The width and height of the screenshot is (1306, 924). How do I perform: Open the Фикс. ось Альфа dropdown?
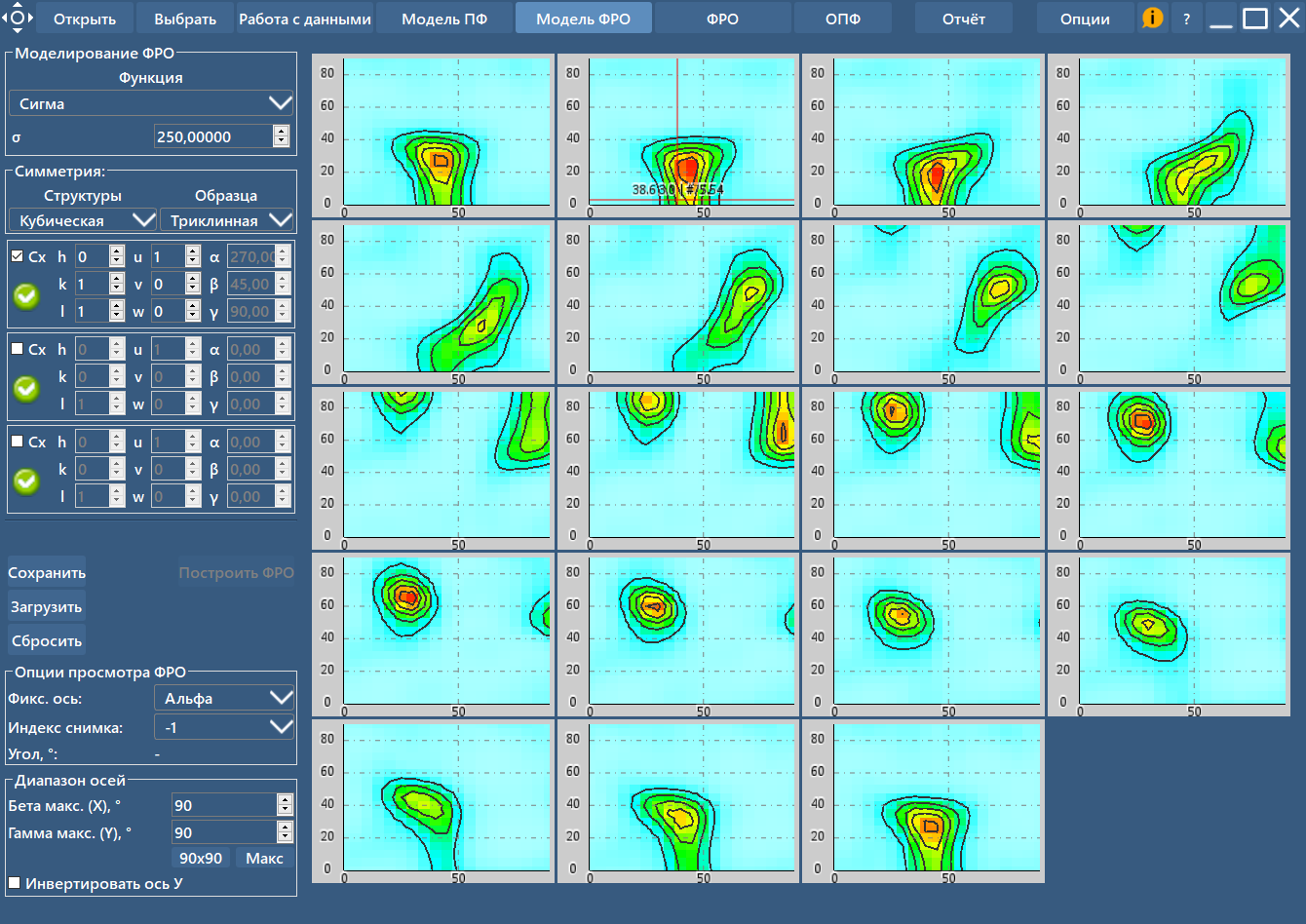pos(224,698)
